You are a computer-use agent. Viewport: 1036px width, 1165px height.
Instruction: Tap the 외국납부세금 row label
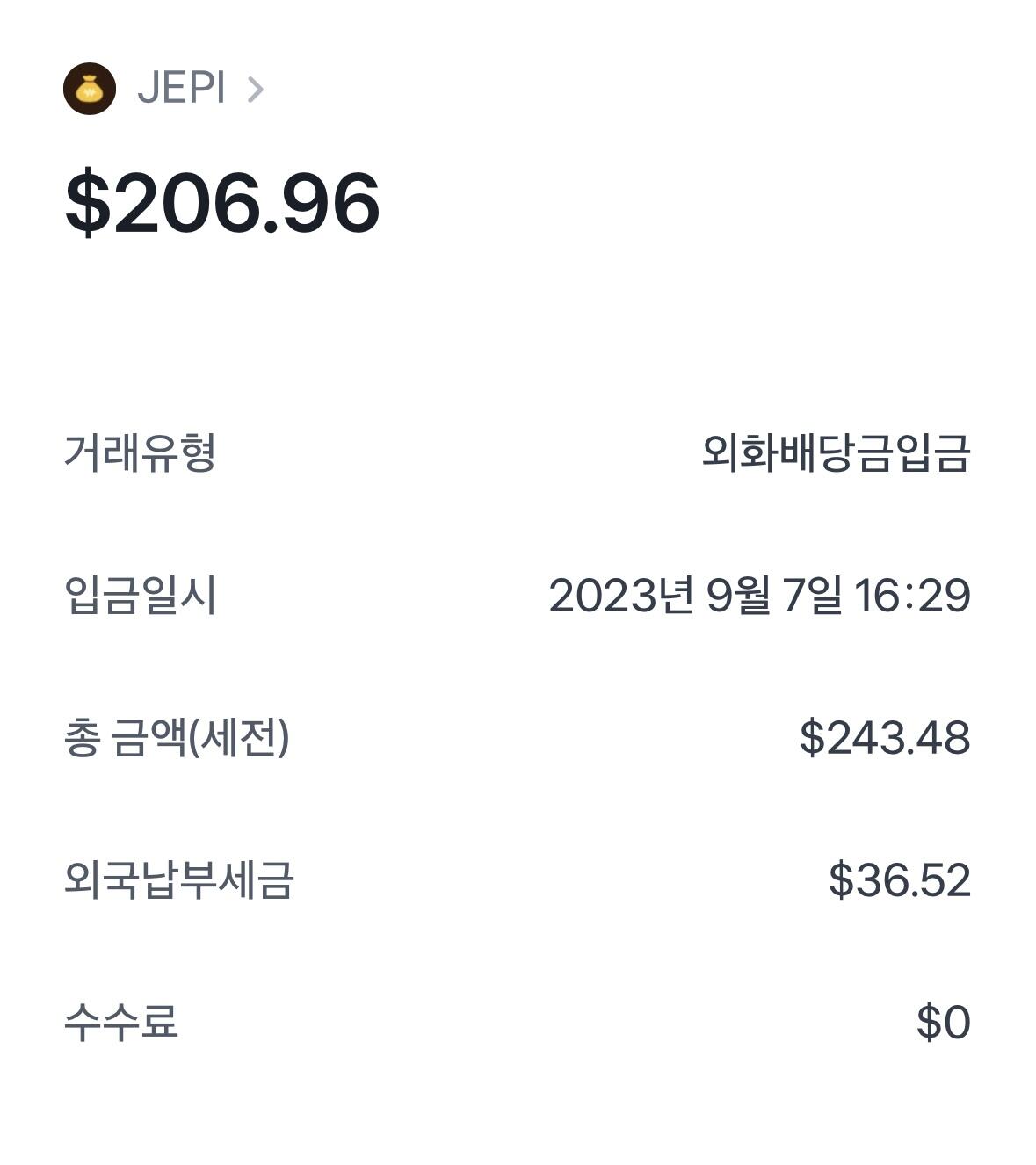pyautogui.click(x=178, y=879)
